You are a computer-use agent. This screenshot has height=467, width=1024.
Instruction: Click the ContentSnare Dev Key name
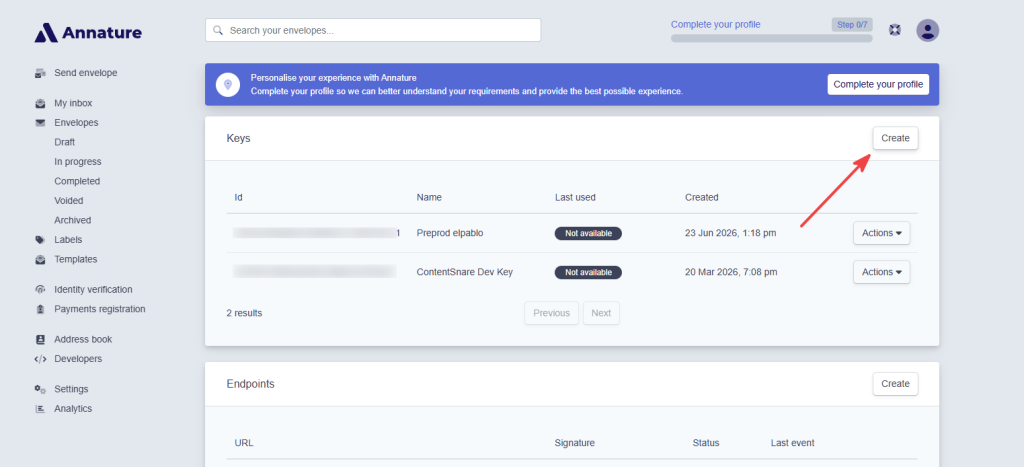coord(464,272)
